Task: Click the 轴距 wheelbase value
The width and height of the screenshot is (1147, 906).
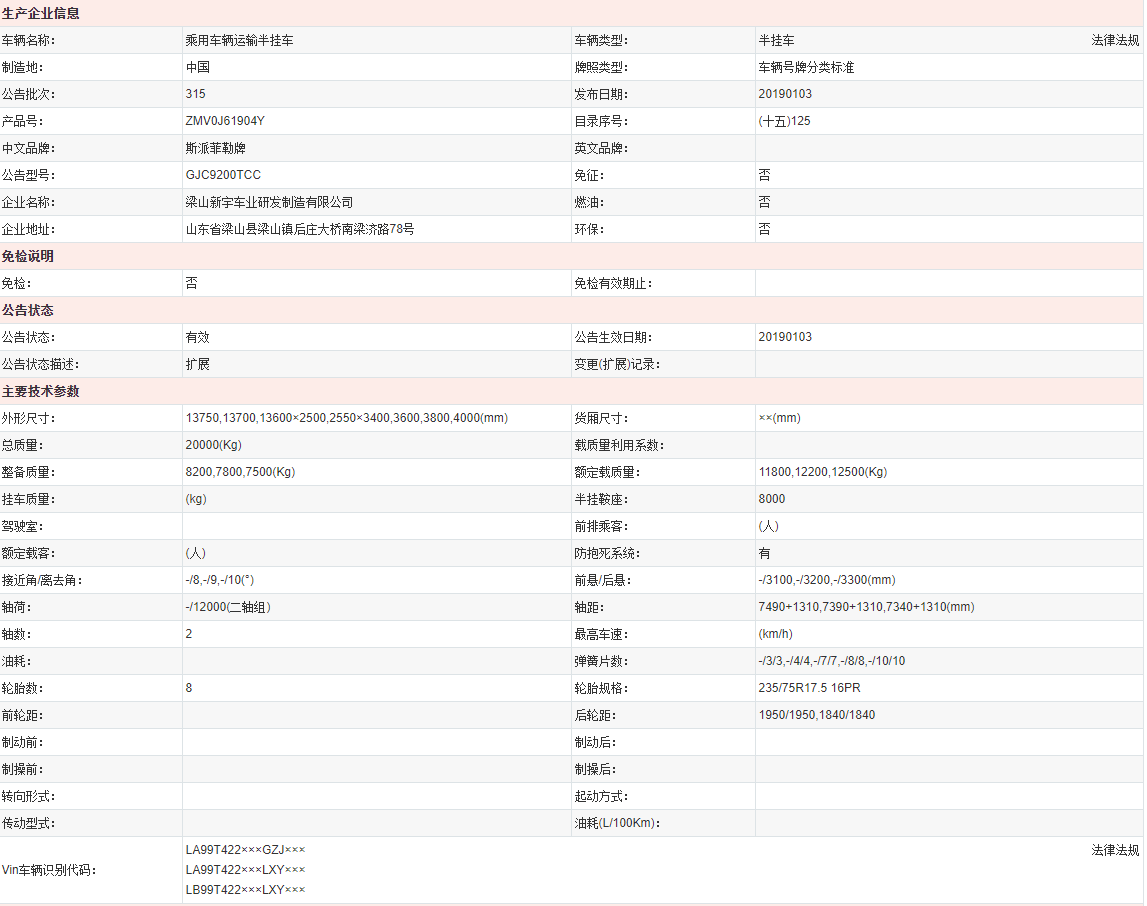Action: [866, 607]
